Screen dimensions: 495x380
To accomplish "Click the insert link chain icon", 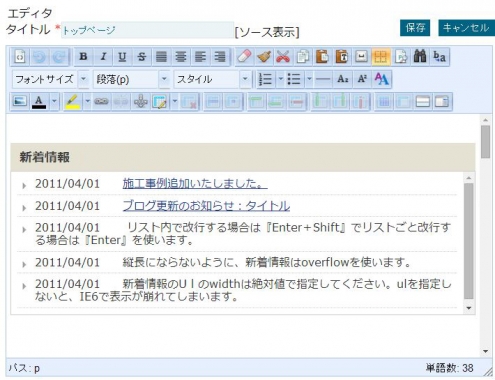I will pyautogui.click(x=101, y=101).
